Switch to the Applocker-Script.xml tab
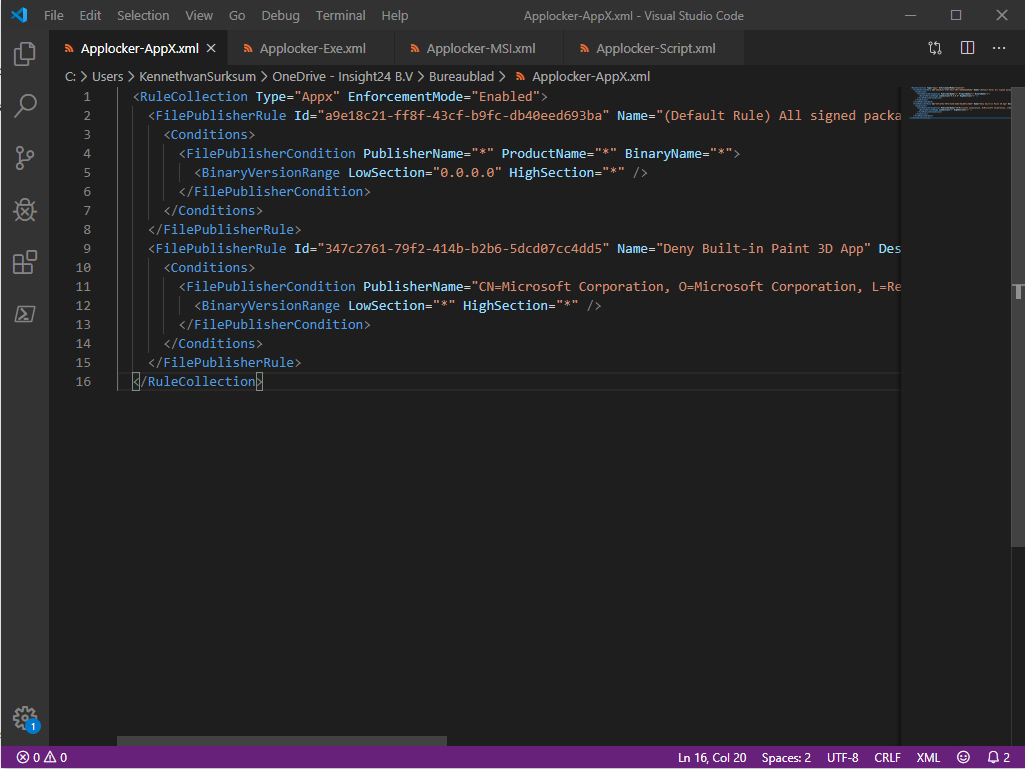 click(x=654, y=48)
